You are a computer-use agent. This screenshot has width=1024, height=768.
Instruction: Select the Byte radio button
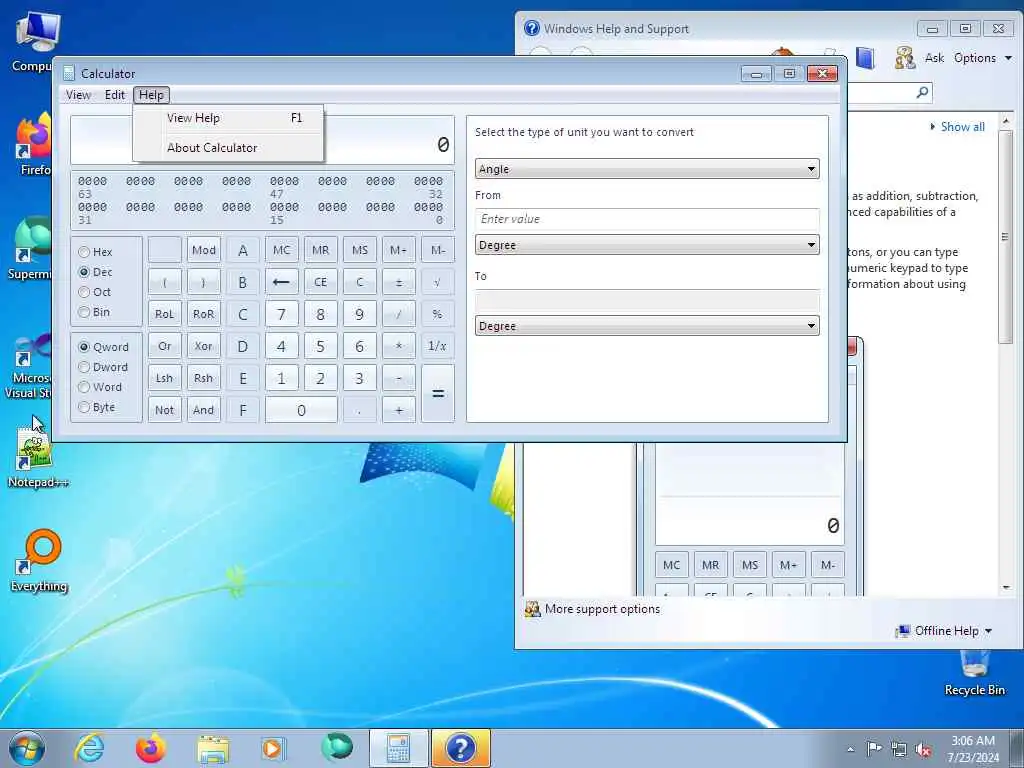tap(84, 407)
